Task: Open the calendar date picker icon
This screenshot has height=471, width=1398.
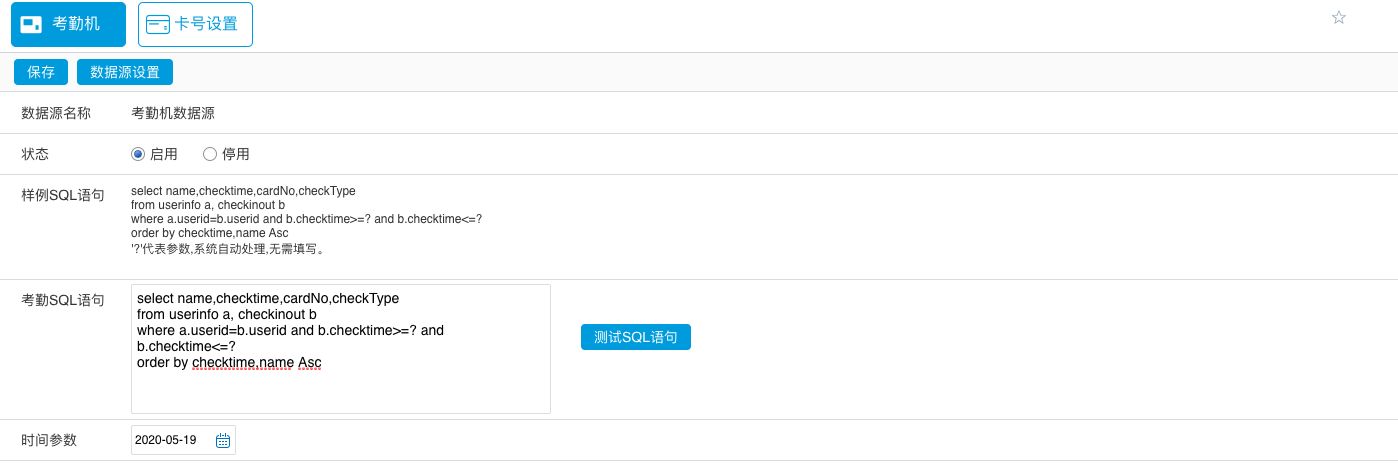Action: [x=223, y=440]
